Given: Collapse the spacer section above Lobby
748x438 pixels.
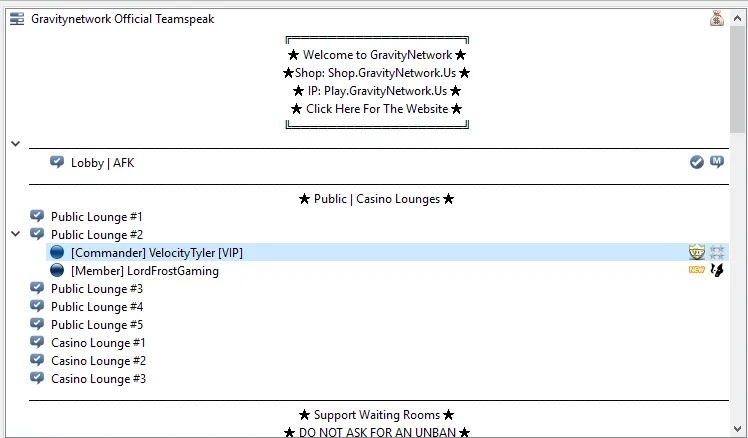Looking at the screenshot, I should (15, 144).
